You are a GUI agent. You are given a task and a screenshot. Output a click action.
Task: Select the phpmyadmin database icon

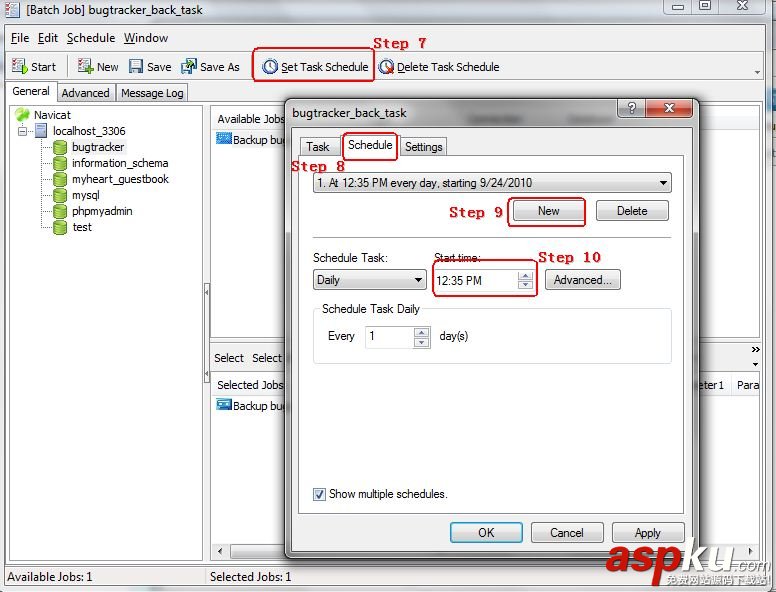(x=60, y=211)
